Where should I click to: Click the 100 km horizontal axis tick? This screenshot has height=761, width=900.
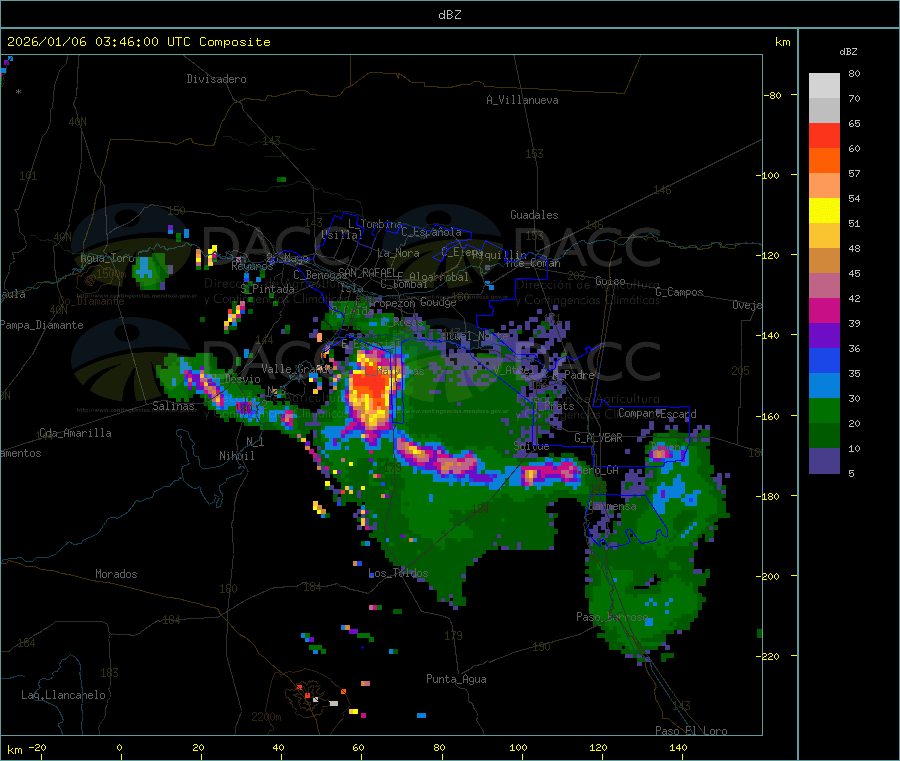[x=518, y=747]
